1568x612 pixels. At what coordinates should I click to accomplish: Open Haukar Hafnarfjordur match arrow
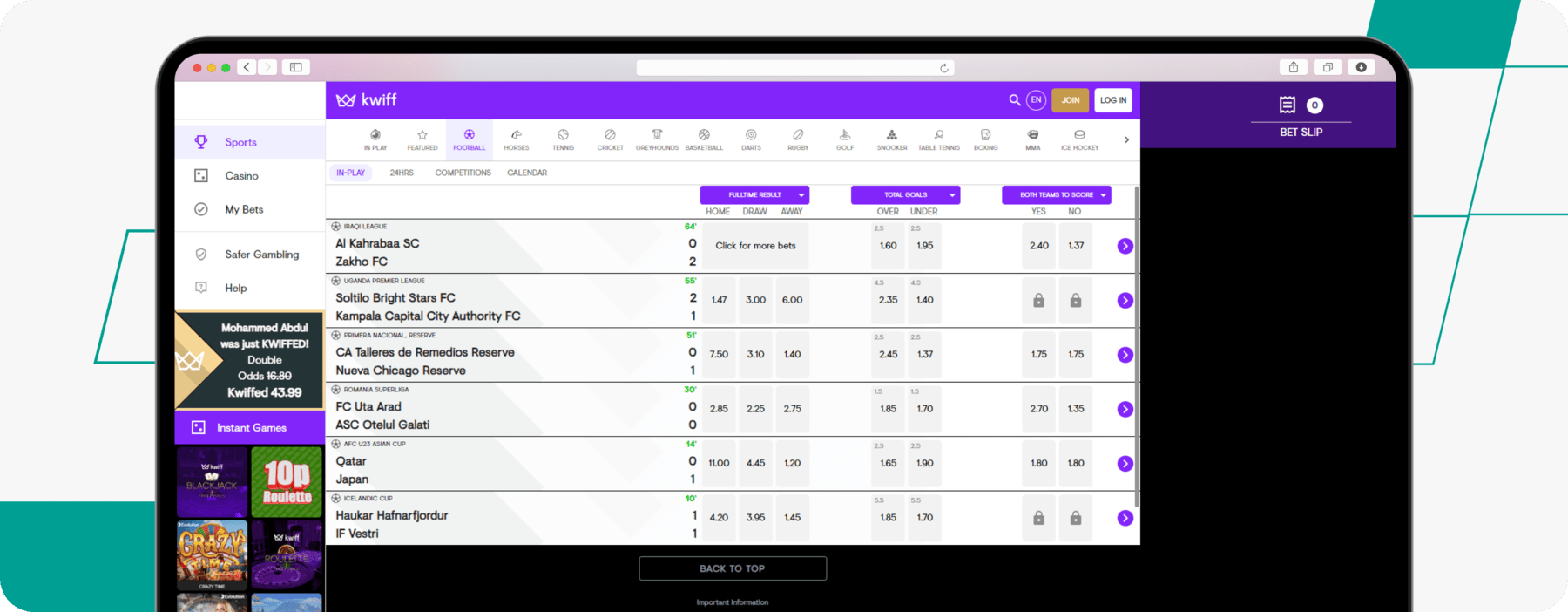1125,518
